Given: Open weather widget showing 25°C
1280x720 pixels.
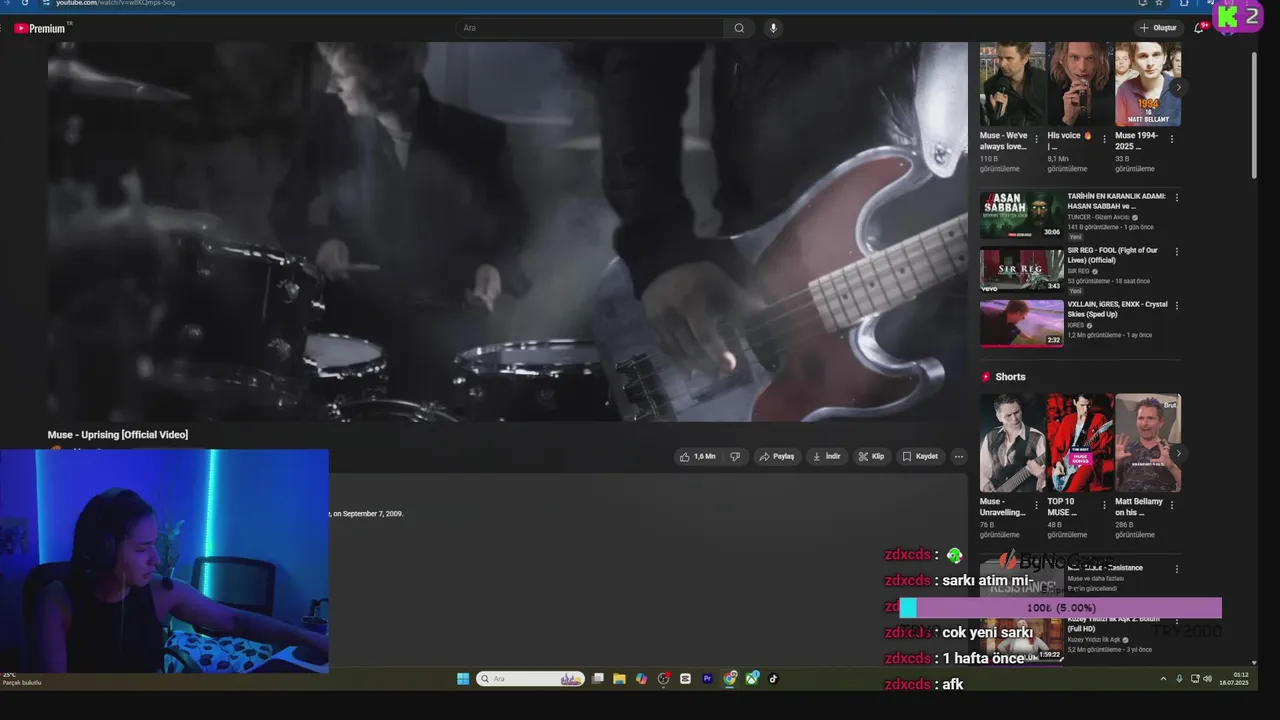Looking at the screenshot, I should [21, 678].
